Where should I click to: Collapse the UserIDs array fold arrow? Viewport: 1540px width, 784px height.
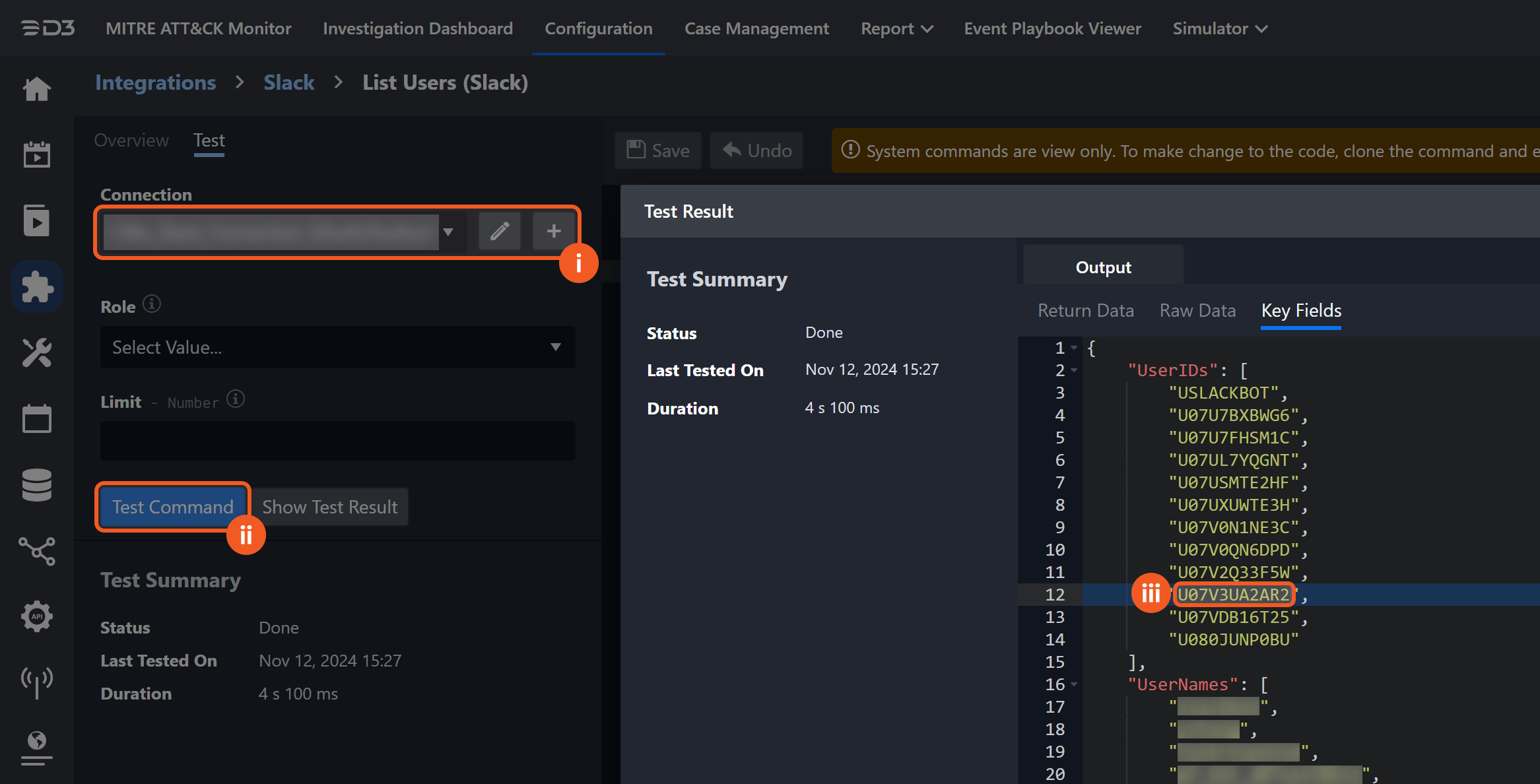pos(1075,370)
